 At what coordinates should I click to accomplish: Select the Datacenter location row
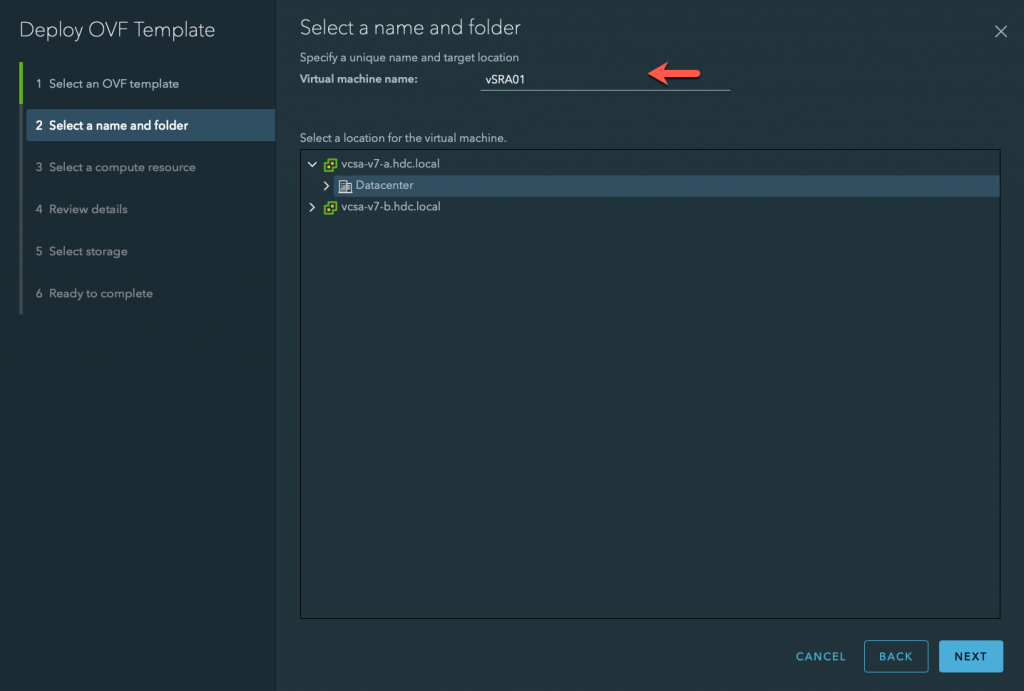click(x=666, y=185)
